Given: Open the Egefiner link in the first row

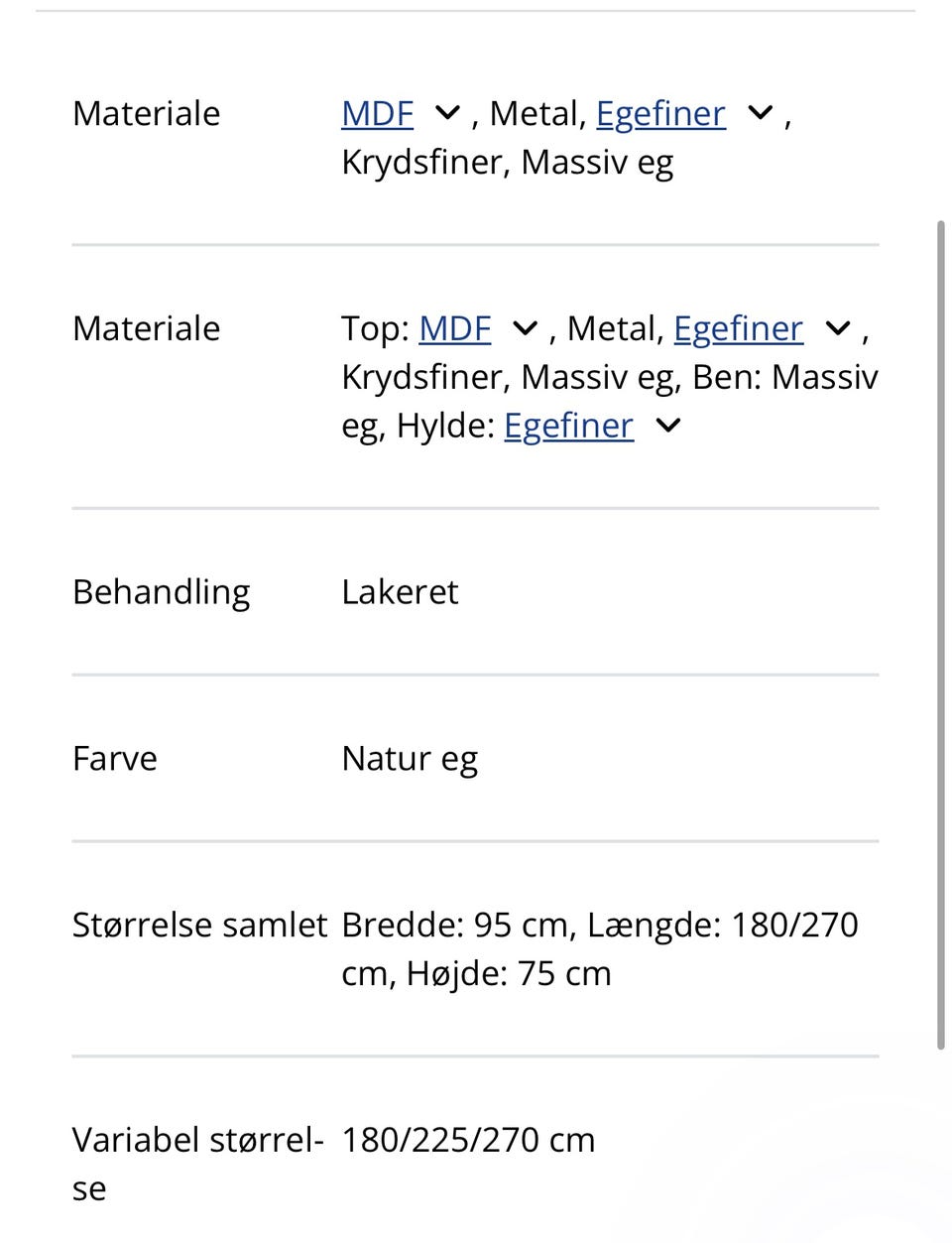Looking at the screenshot, I should coord(660,112).
